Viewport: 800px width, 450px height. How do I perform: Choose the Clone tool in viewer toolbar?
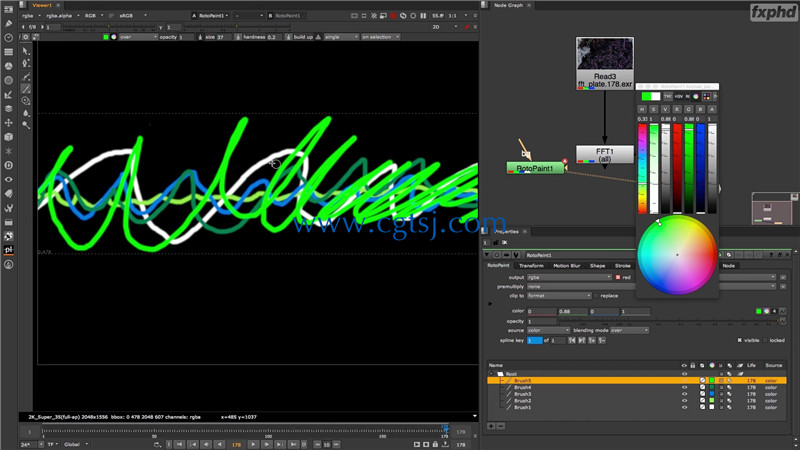[26, 101]
